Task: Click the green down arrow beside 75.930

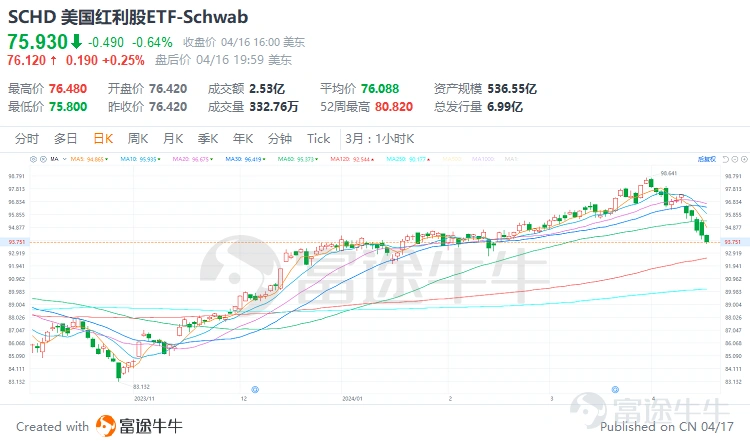Action: pyautogui.click(x=77, y=42)
